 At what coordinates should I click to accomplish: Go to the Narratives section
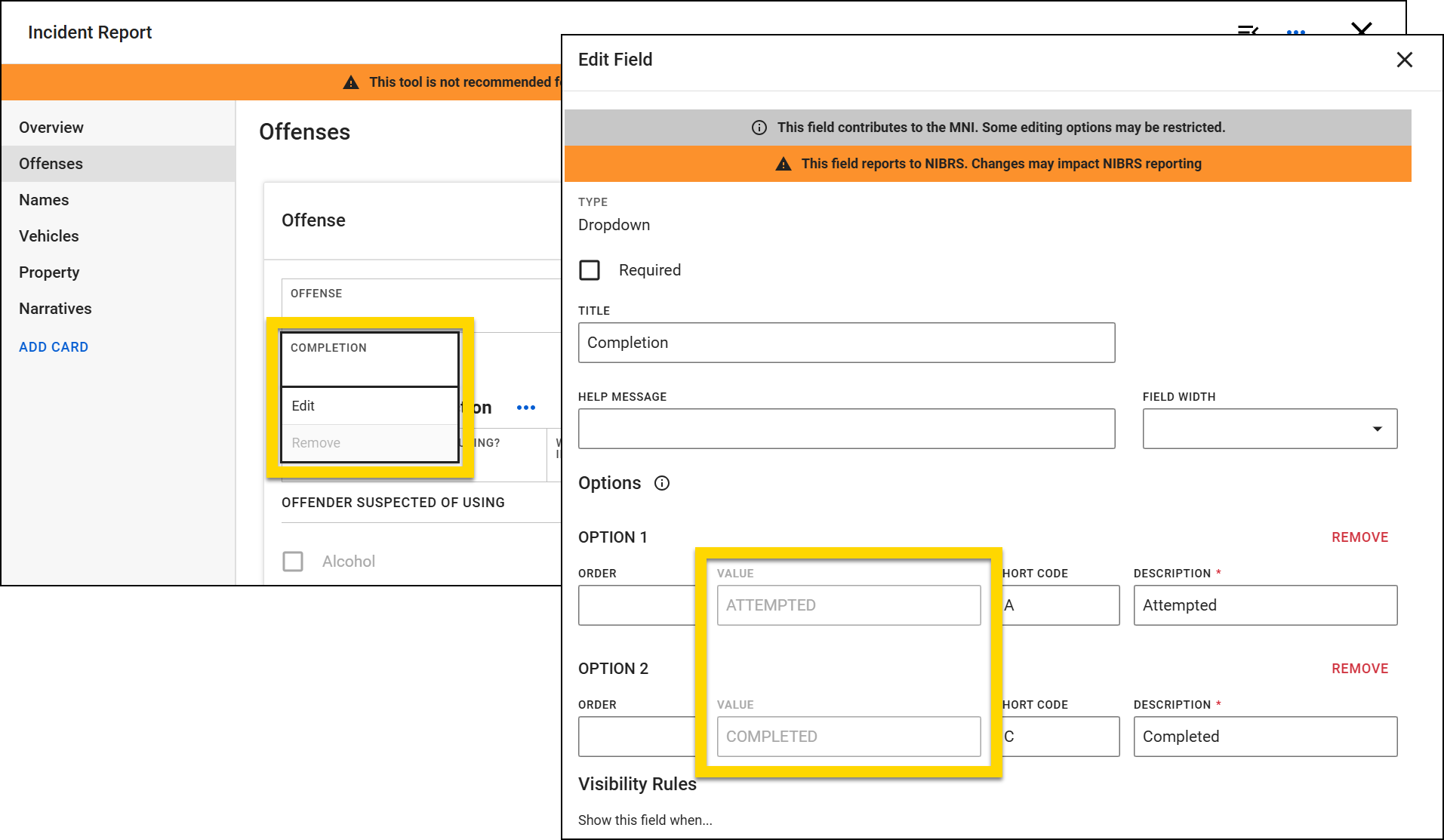tap(55, 308)
